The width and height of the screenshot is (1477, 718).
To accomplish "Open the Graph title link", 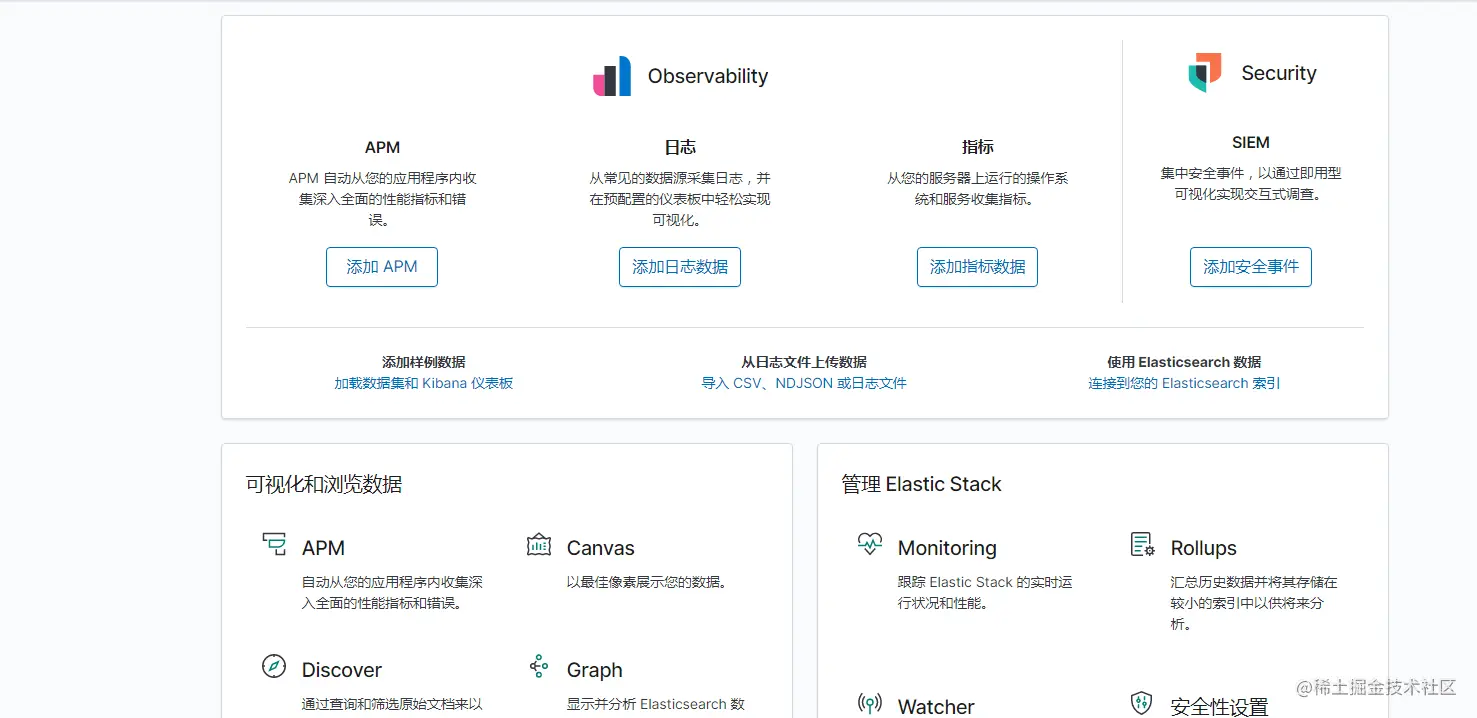I will click(x=595, y=670).
